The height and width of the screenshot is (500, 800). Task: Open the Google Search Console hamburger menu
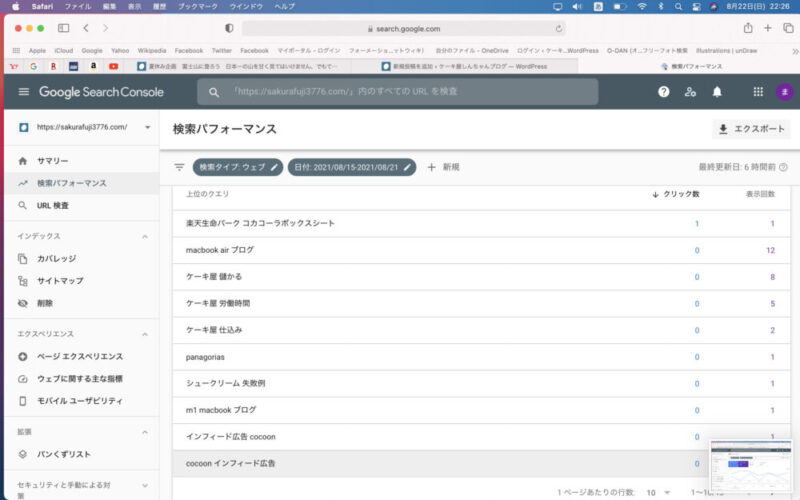pyautogui.click(x=23, y=92)
